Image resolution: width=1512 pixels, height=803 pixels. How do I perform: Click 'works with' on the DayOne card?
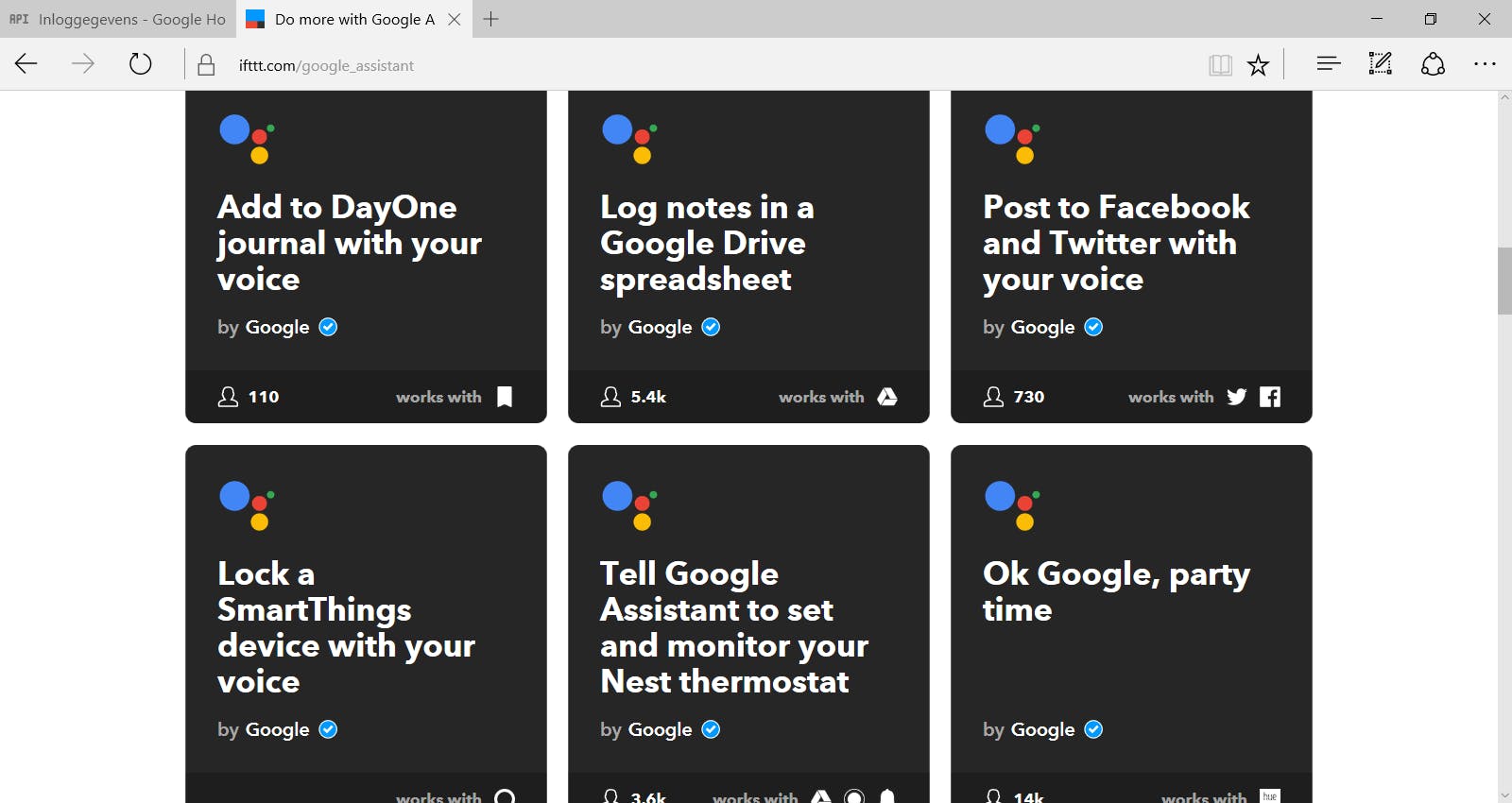(438, 397)
